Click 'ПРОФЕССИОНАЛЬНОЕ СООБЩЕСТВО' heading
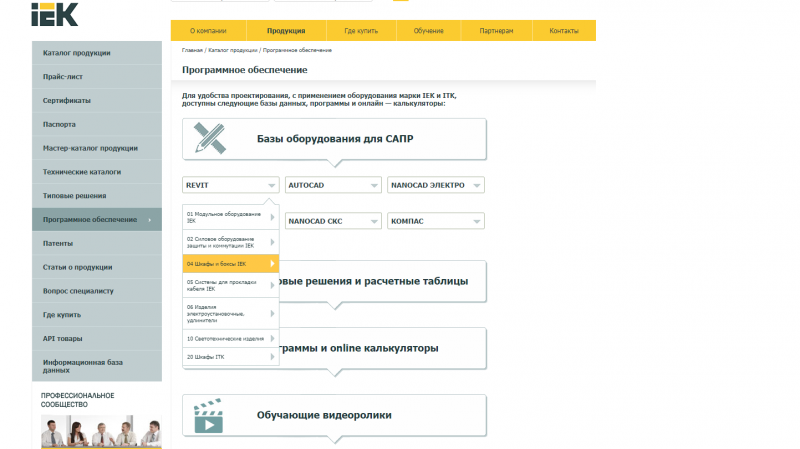 tap(78, 400)
